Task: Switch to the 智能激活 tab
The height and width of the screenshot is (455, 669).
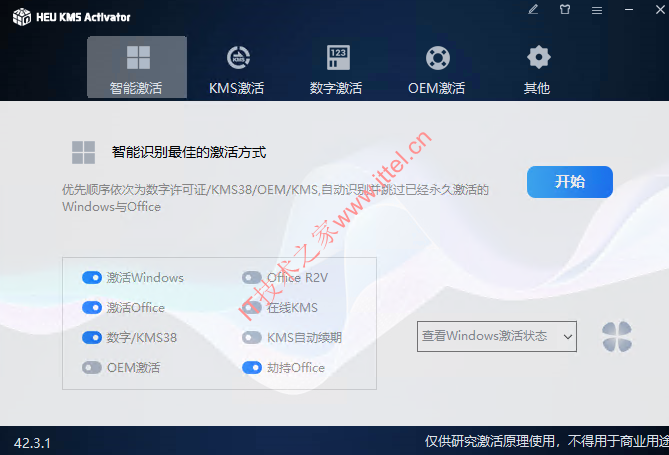Action: [137, 67]
